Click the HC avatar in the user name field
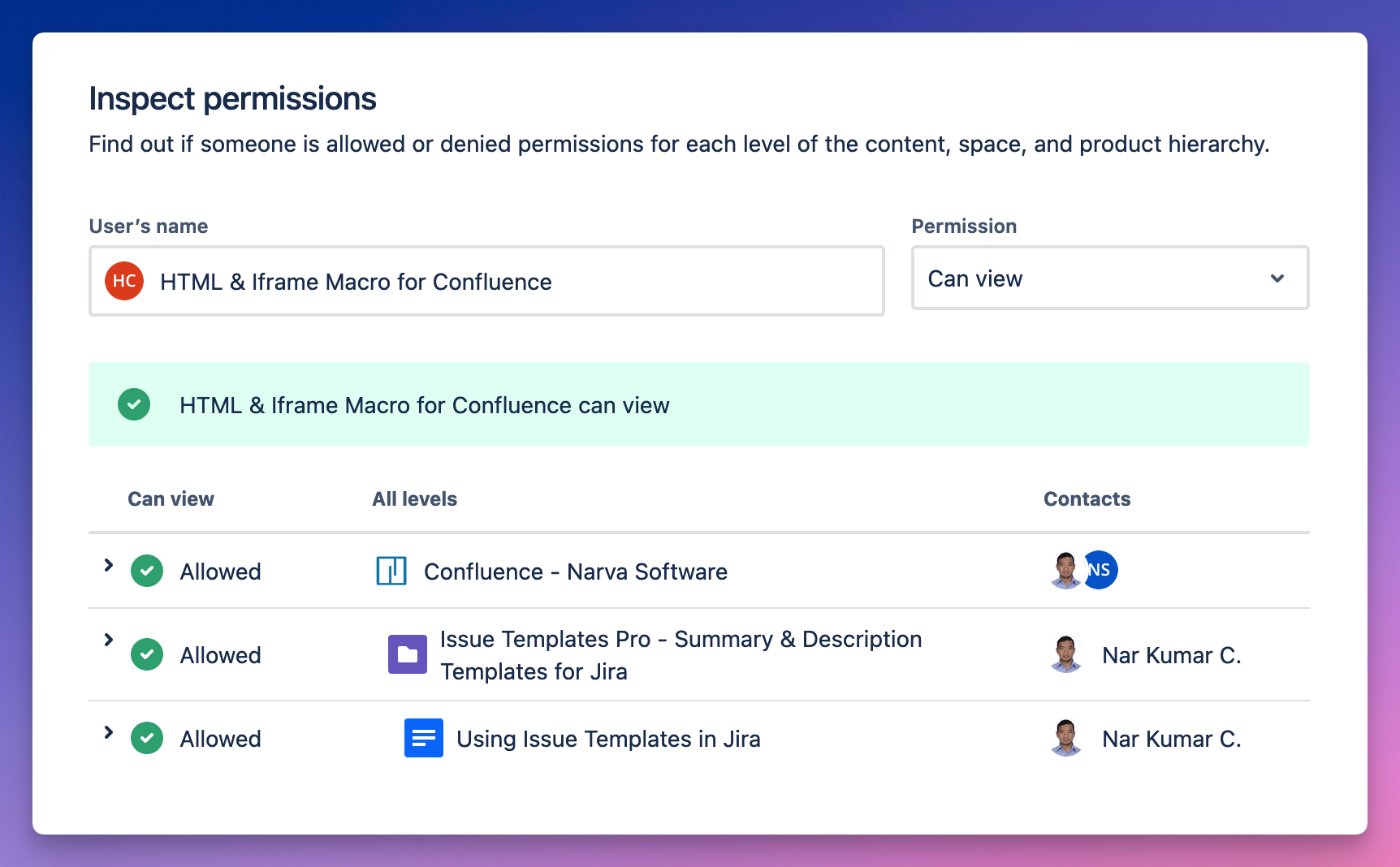This screenshot has width=1400, height=867. pos(124,281)
